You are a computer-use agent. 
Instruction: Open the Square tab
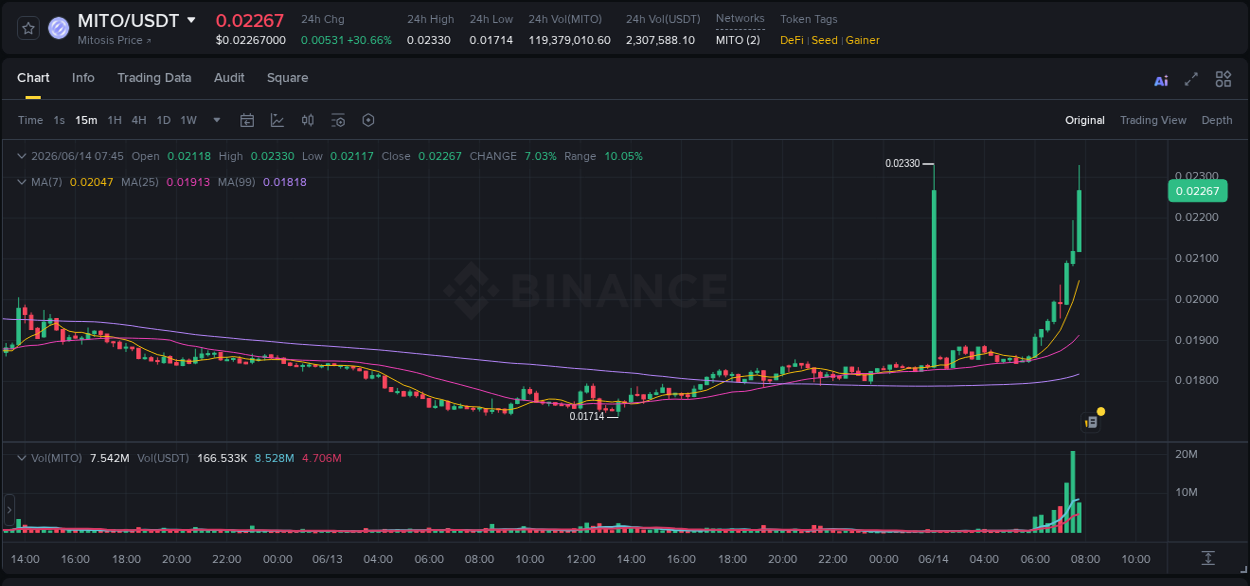click(x=287, y=78)
